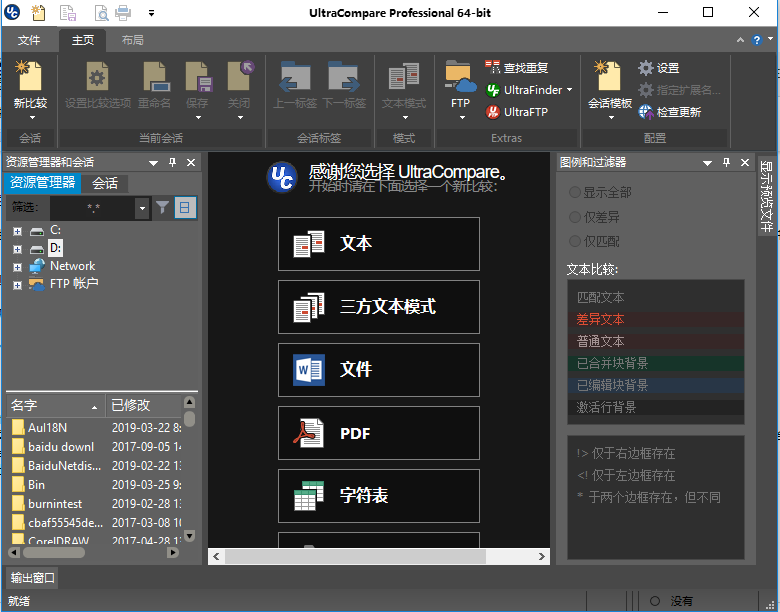Launch UltraFTP from the Extras group

(516, 112)
